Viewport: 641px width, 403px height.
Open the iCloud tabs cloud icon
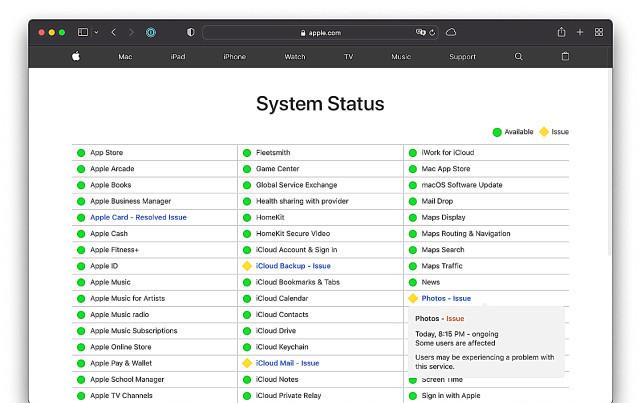tap(451, 32)
